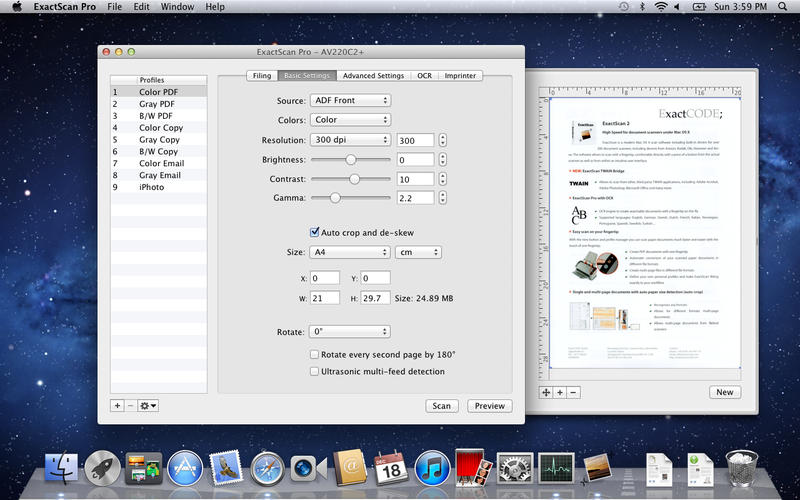The height and width of the screenshot is (500, 800).
Task: Click the Brightness slider
Action: point(351,159)
